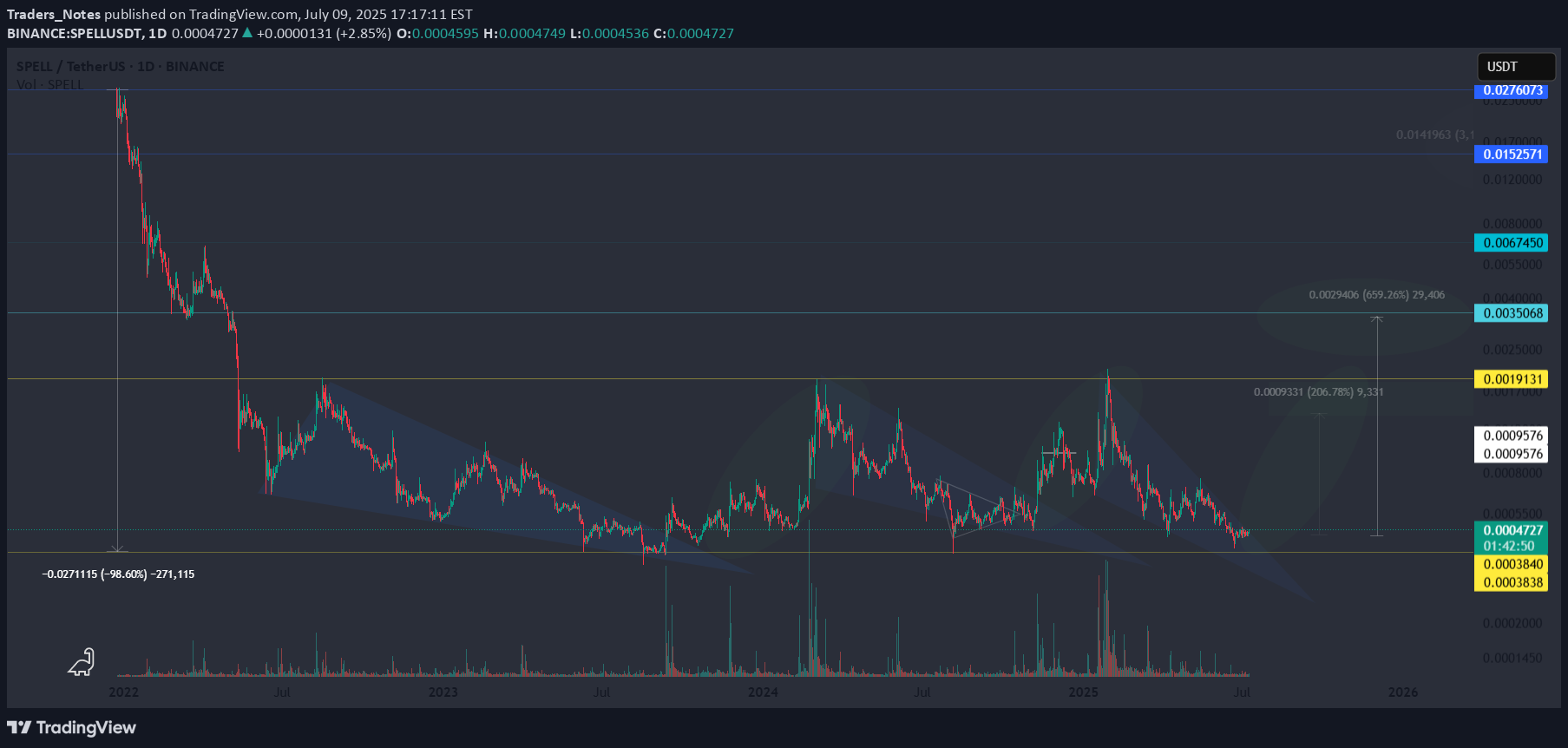The image size is (1568, 748).
Task: Click the 2025 label on time axis
Action: (1083, 692)
